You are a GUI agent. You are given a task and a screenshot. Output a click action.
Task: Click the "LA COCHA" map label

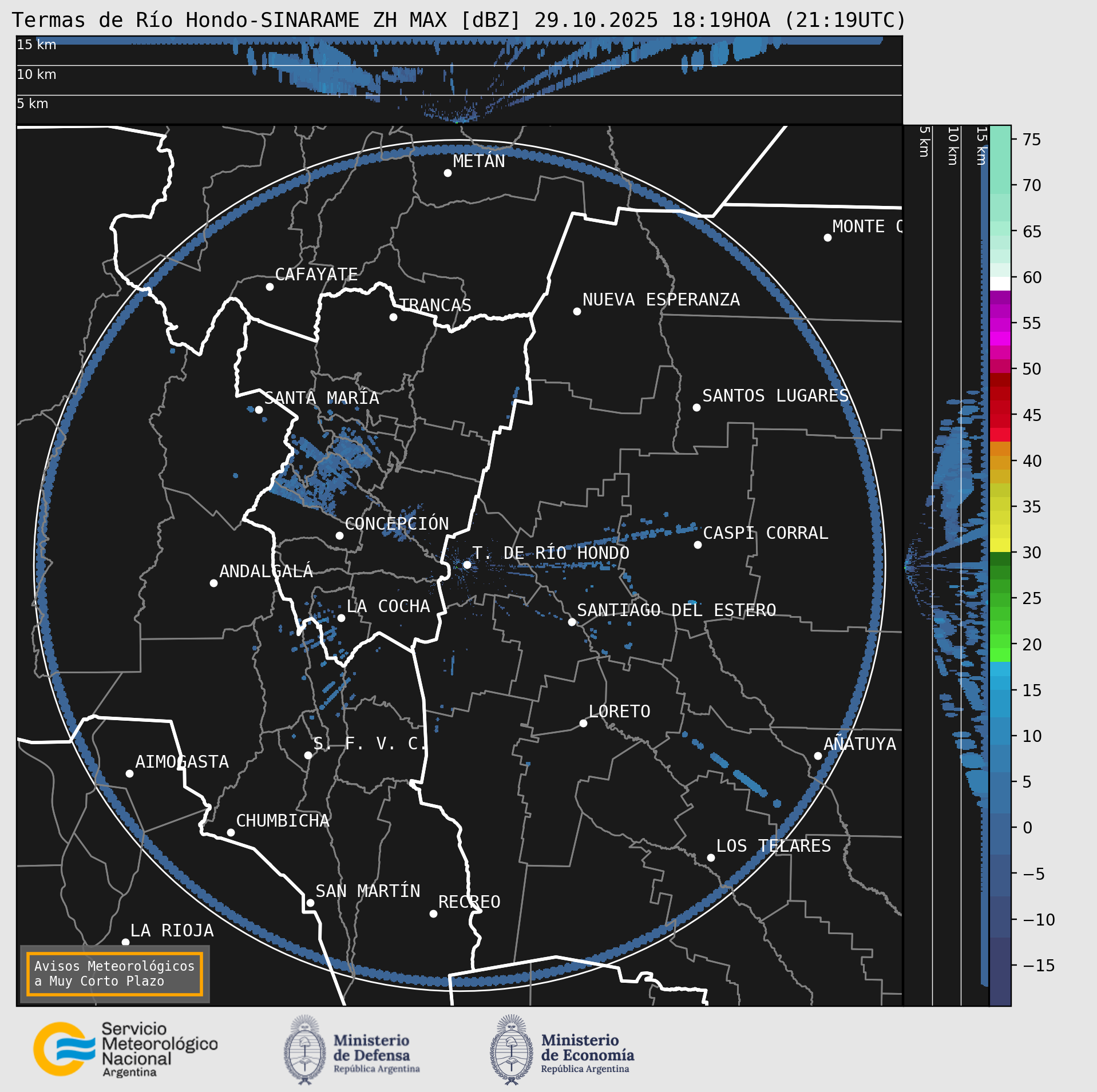pos(389,606)
